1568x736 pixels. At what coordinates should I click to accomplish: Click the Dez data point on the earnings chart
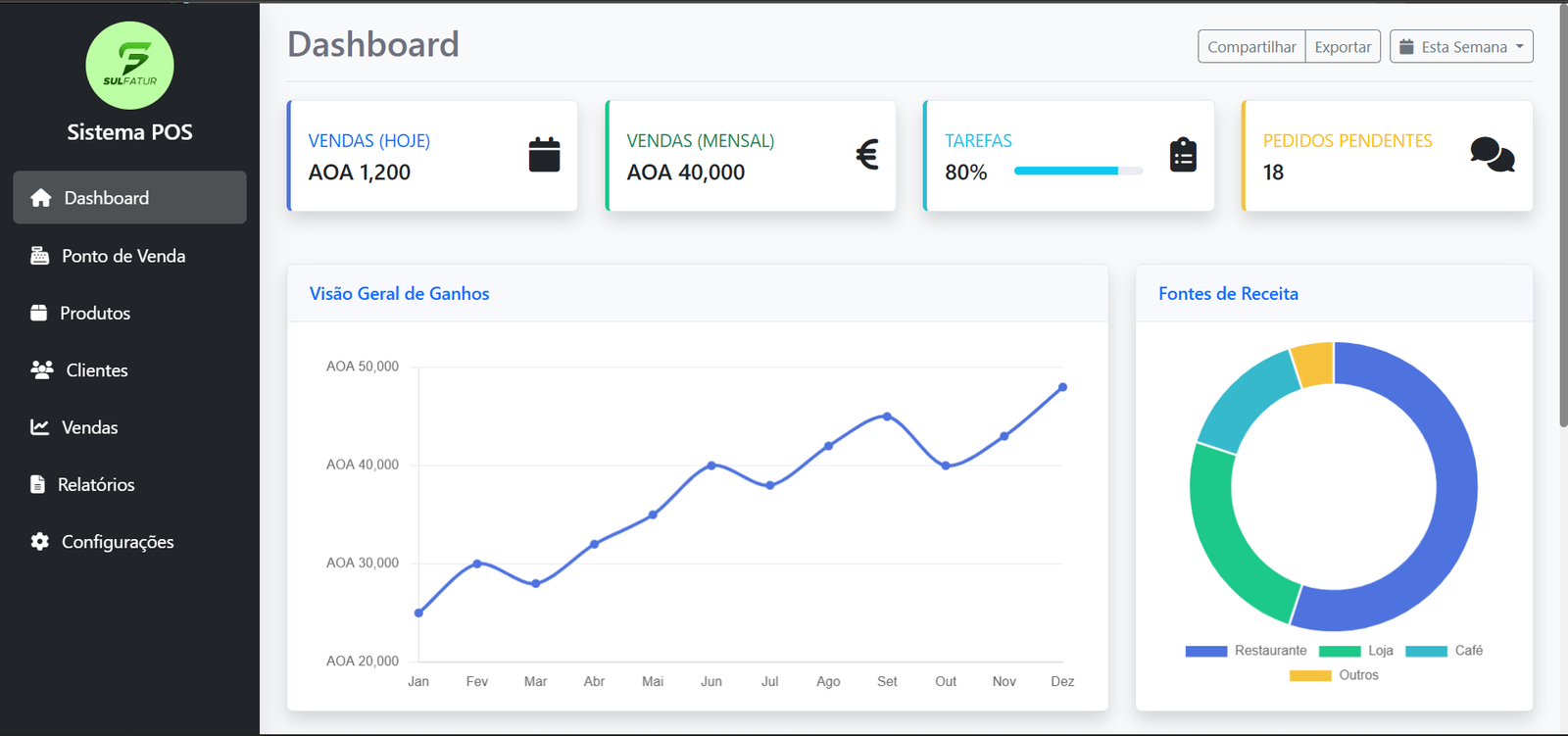tap(1062, 387)
